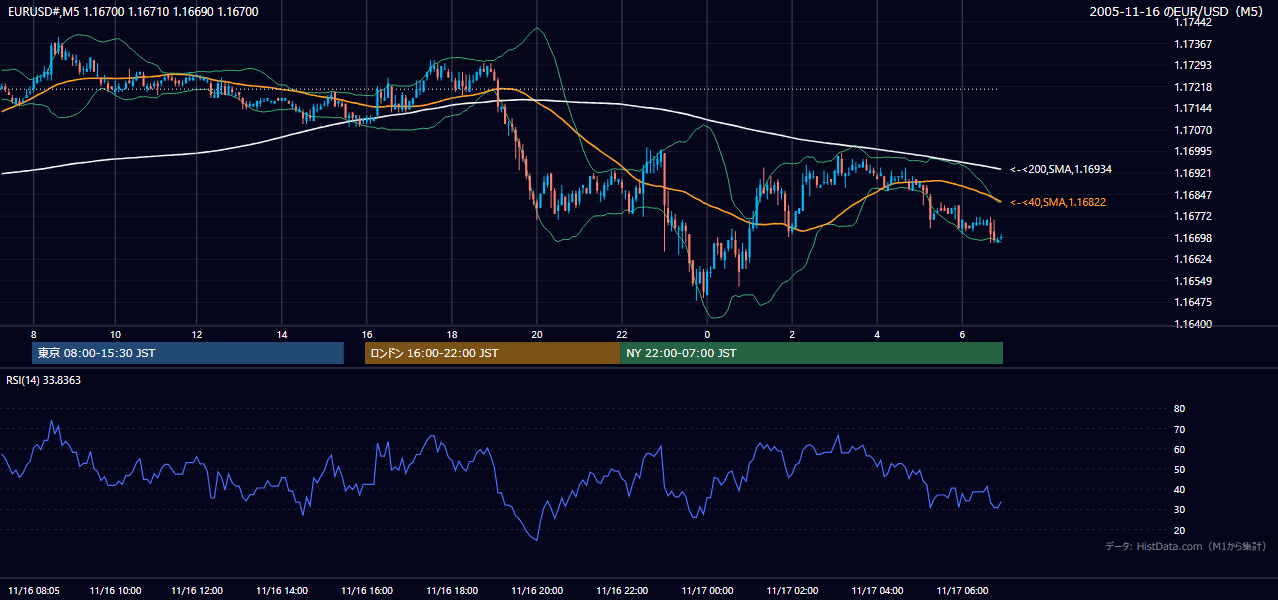The image size is (1278, 600).
Task: Click price axis value 1.17442
Action: click(1192, 22)
